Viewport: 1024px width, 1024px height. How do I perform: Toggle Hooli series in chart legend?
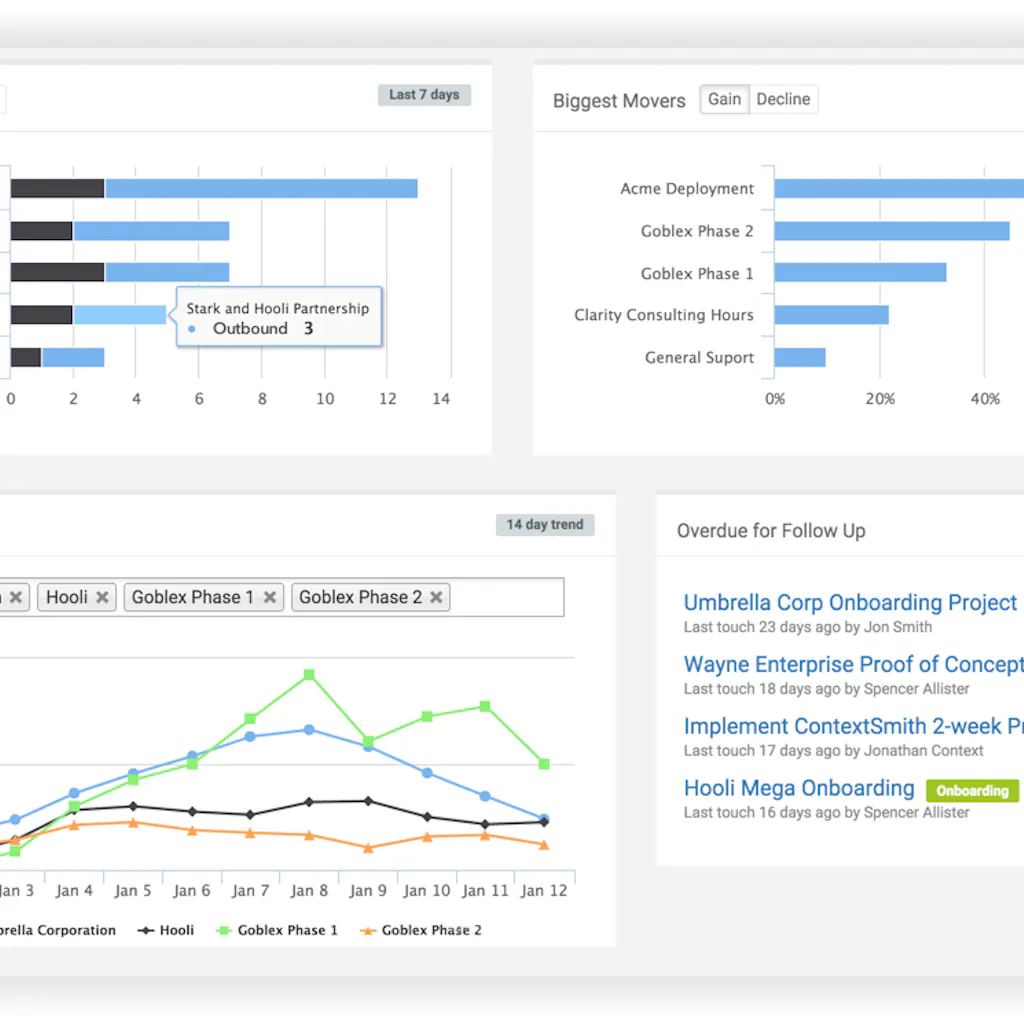(x=166, y=930)
